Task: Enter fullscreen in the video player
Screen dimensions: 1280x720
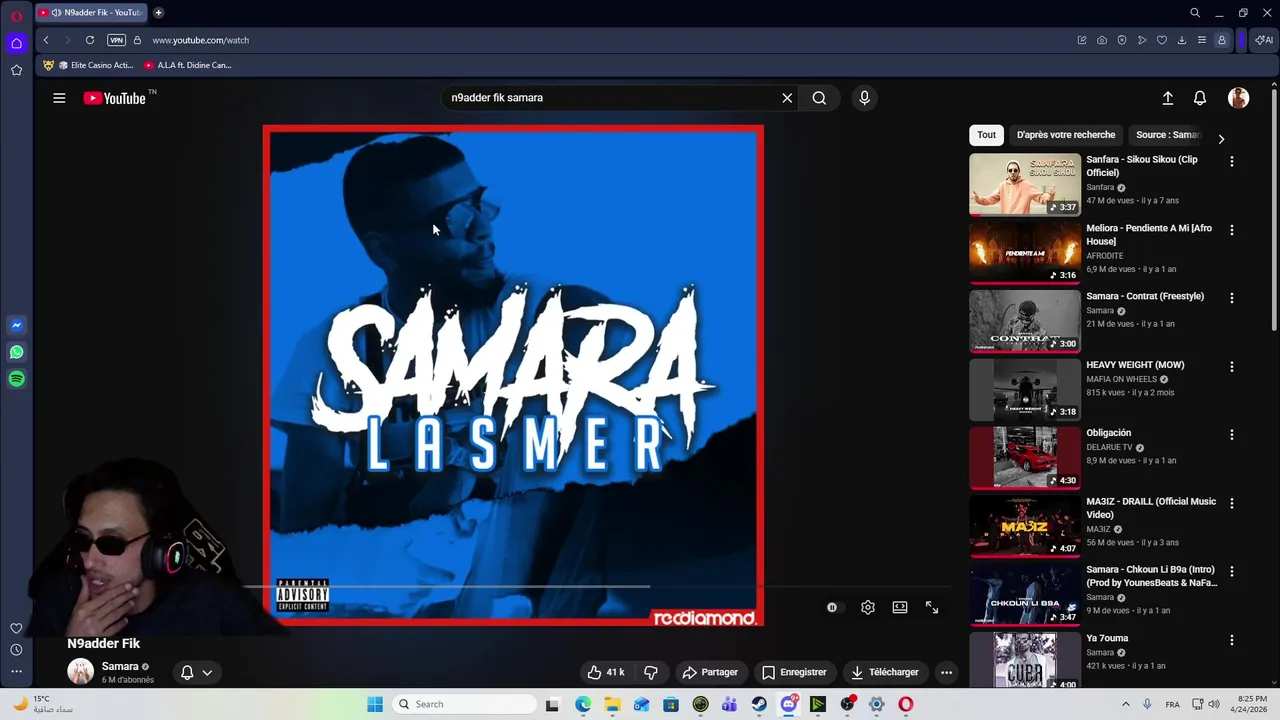Action: point(932,607)
